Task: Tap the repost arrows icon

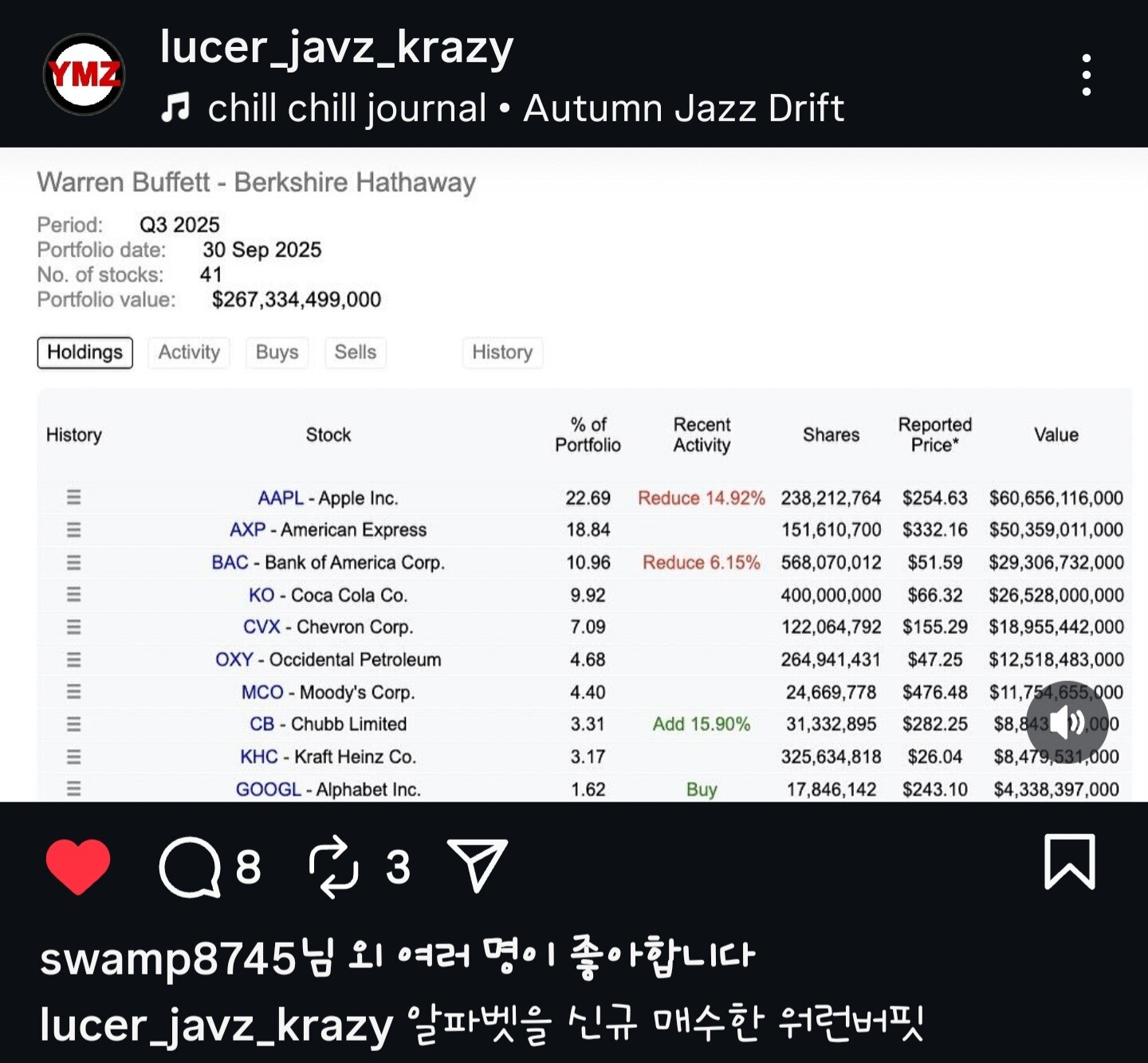Action: coord(334,866)
